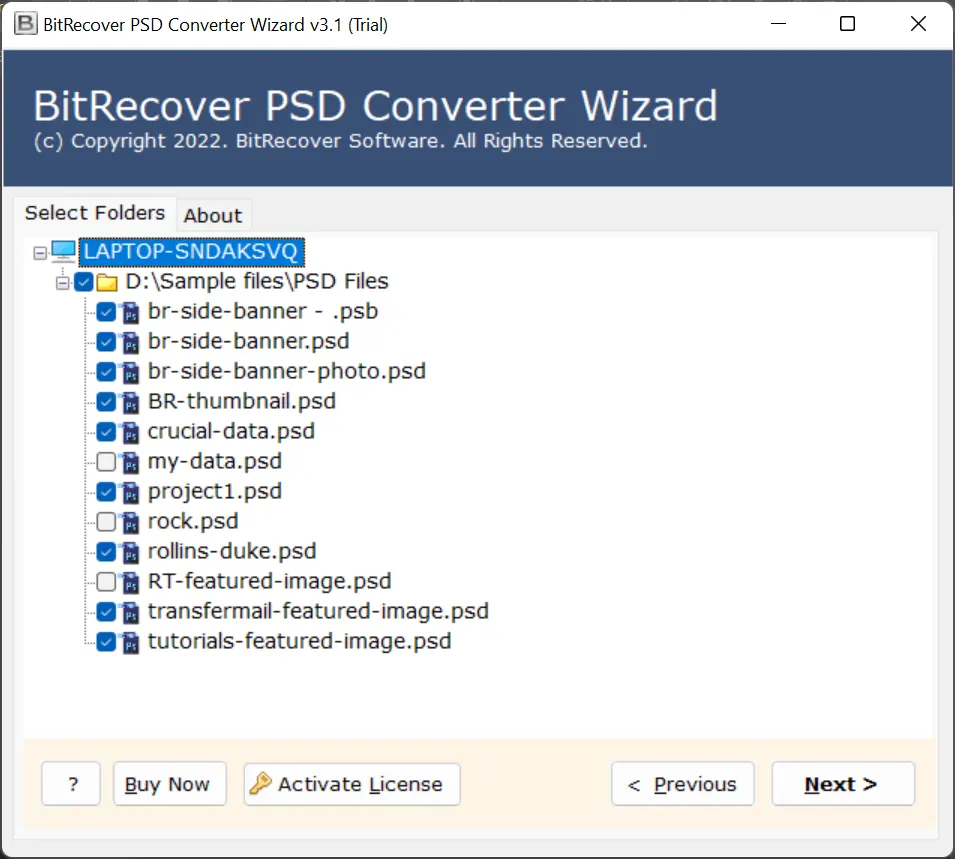This screenshot has height=859, width=955.
Task: Uncheck br-side-banner.psd checkbox
Action: tap(106, 342)
